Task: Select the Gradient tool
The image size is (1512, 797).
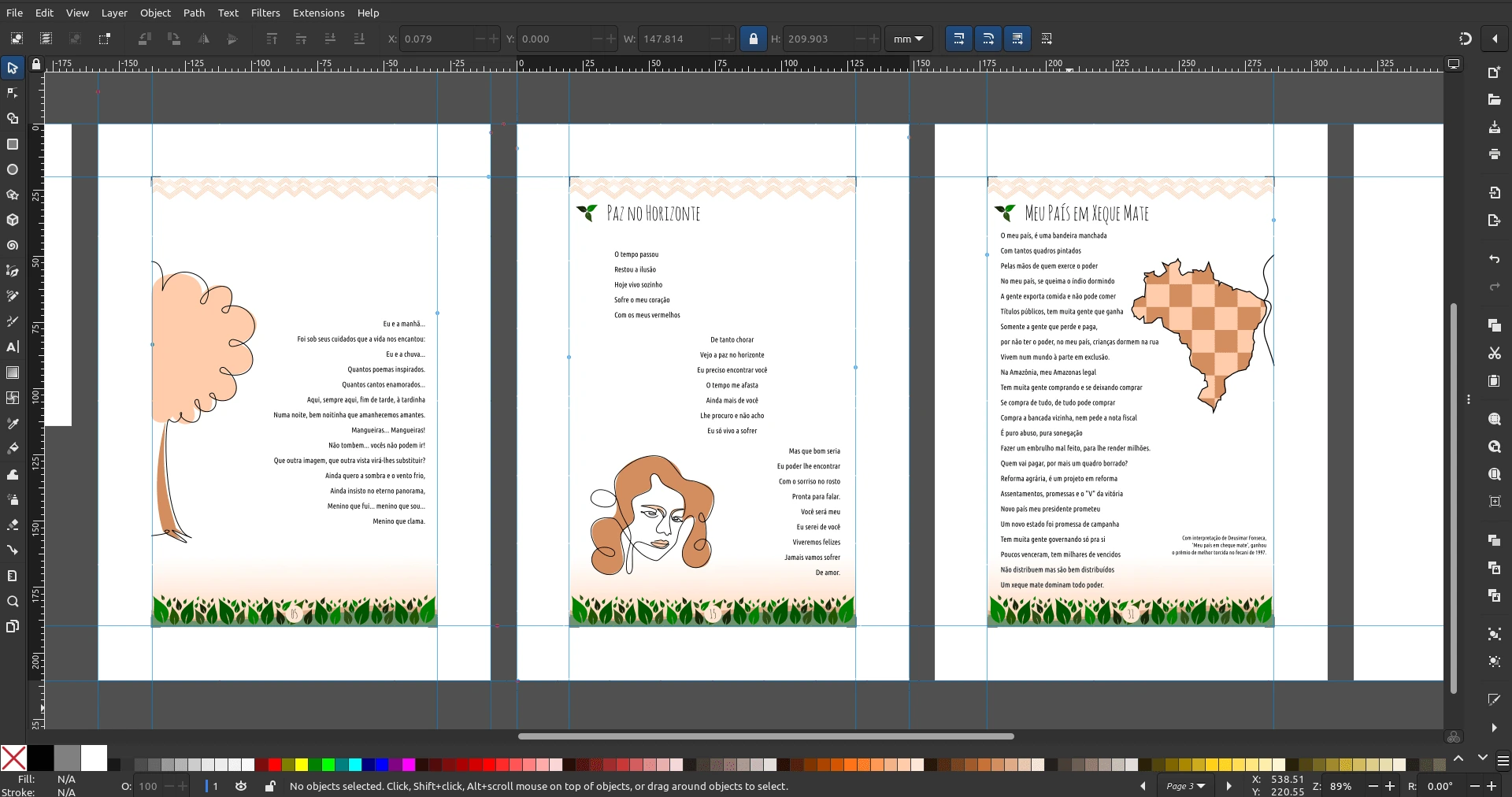Action: (13, 373)
